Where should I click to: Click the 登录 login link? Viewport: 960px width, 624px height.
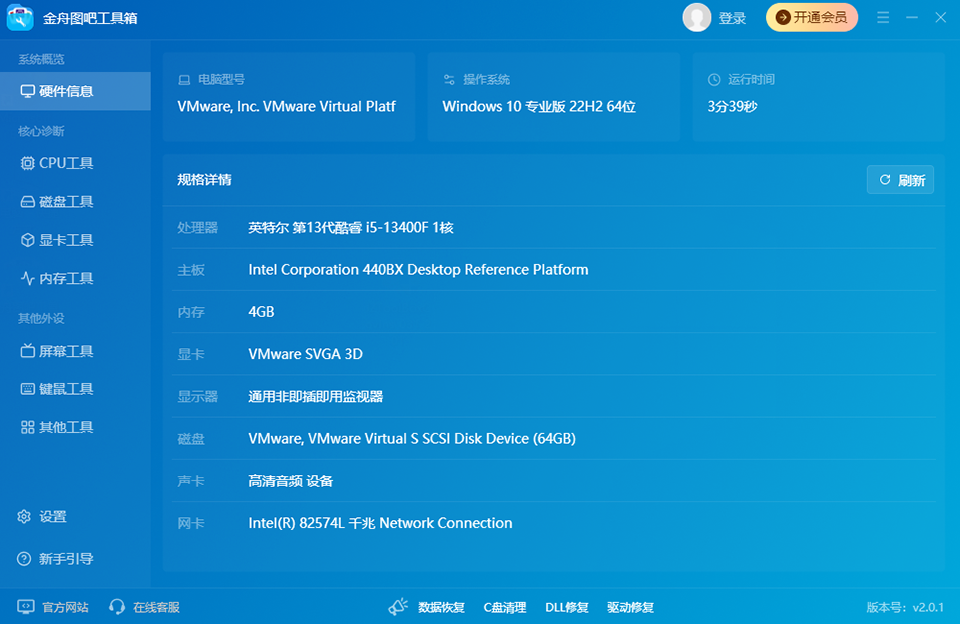[x=732, y=18]
